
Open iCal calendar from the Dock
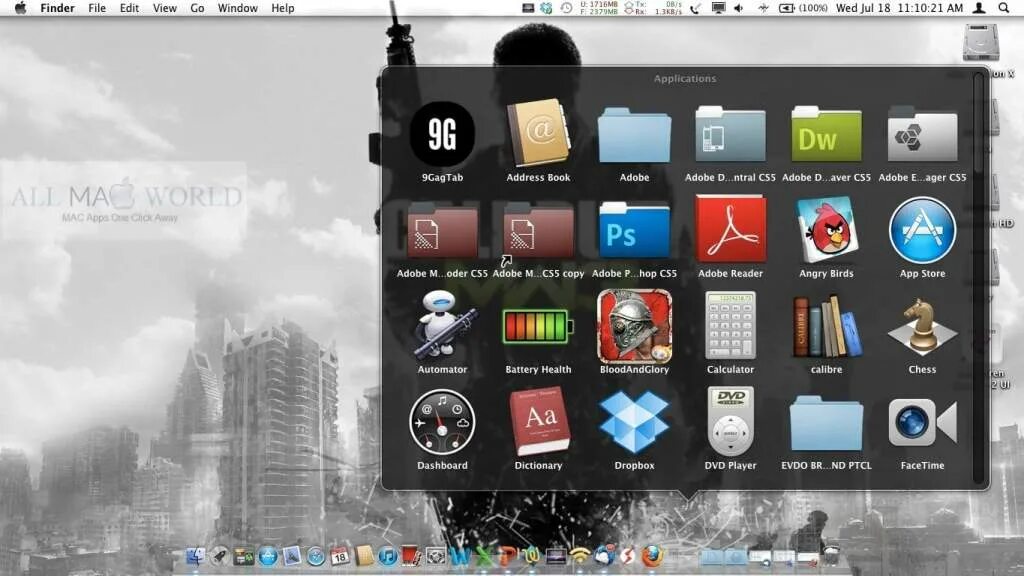coord(340,556)
